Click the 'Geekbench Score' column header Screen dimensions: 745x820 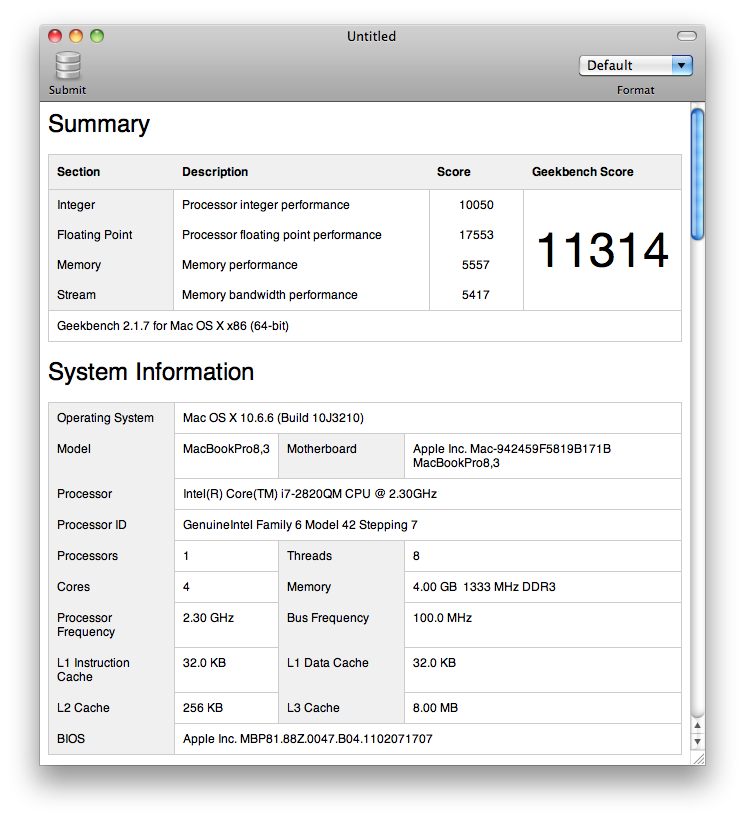pos(582,172)
